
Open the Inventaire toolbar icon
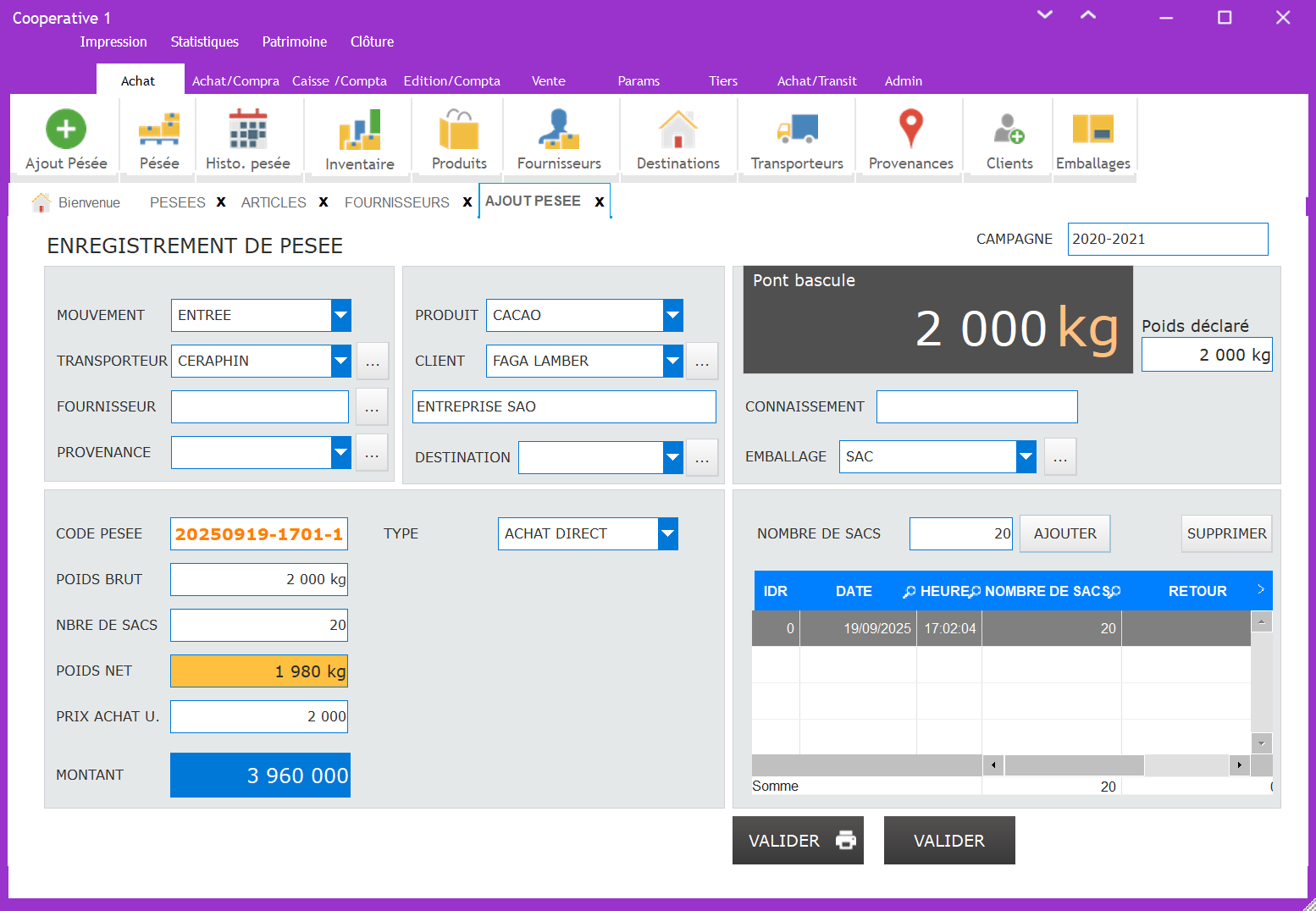360,130
